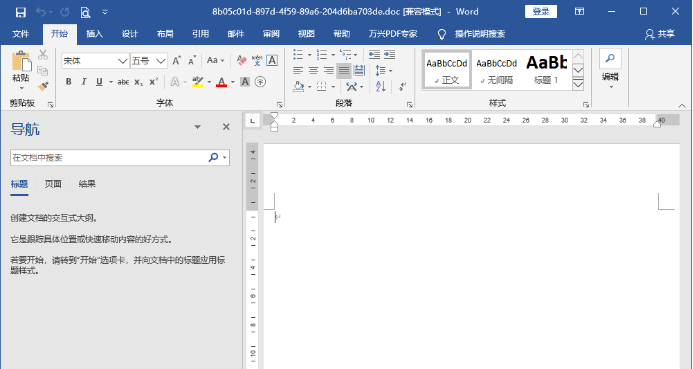693x369 pixels.
Task: Click the 共享 share button
Action: click(660, 34)
